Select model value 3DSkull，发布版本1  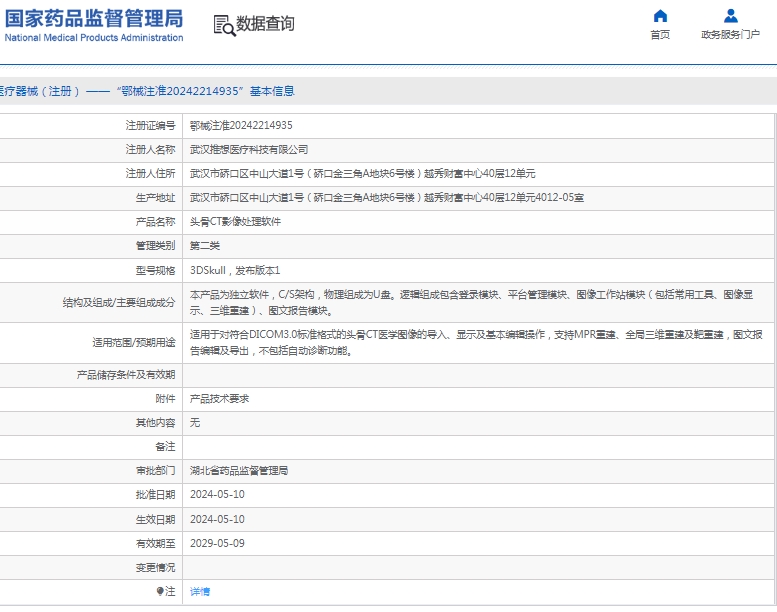[x=235, y=271]
